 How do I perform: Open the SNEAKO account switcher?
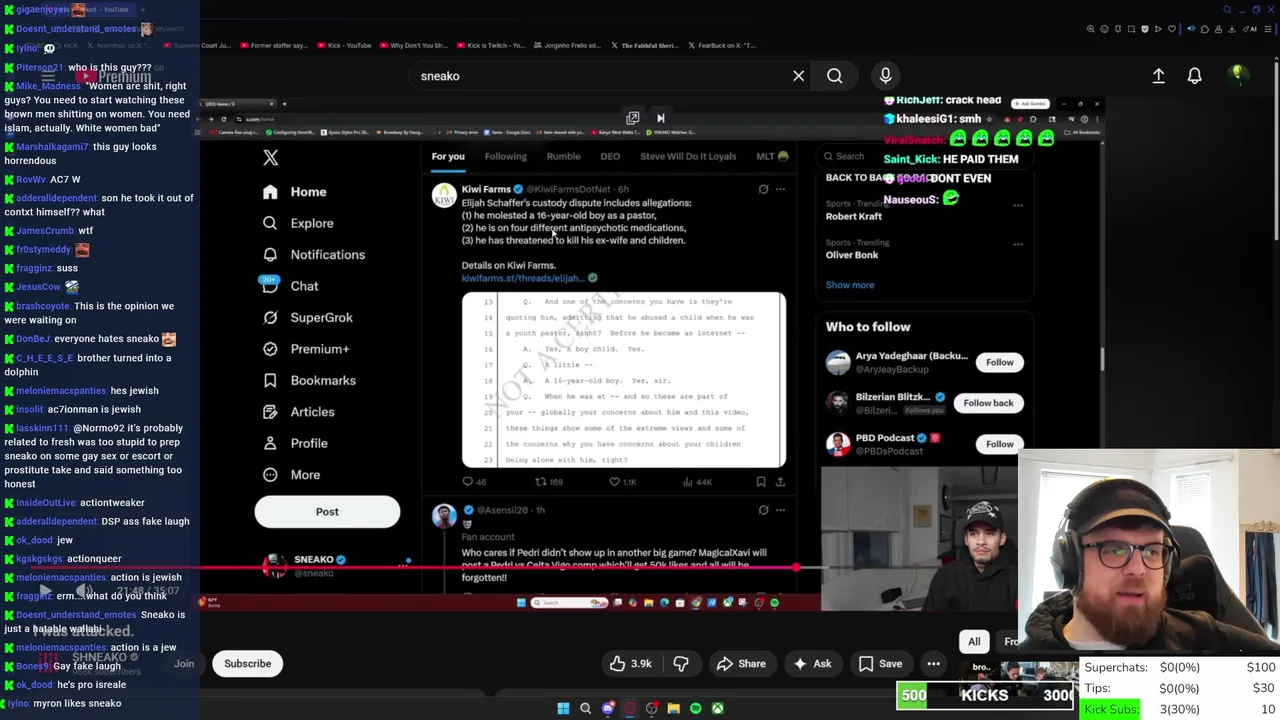[335, 566]
